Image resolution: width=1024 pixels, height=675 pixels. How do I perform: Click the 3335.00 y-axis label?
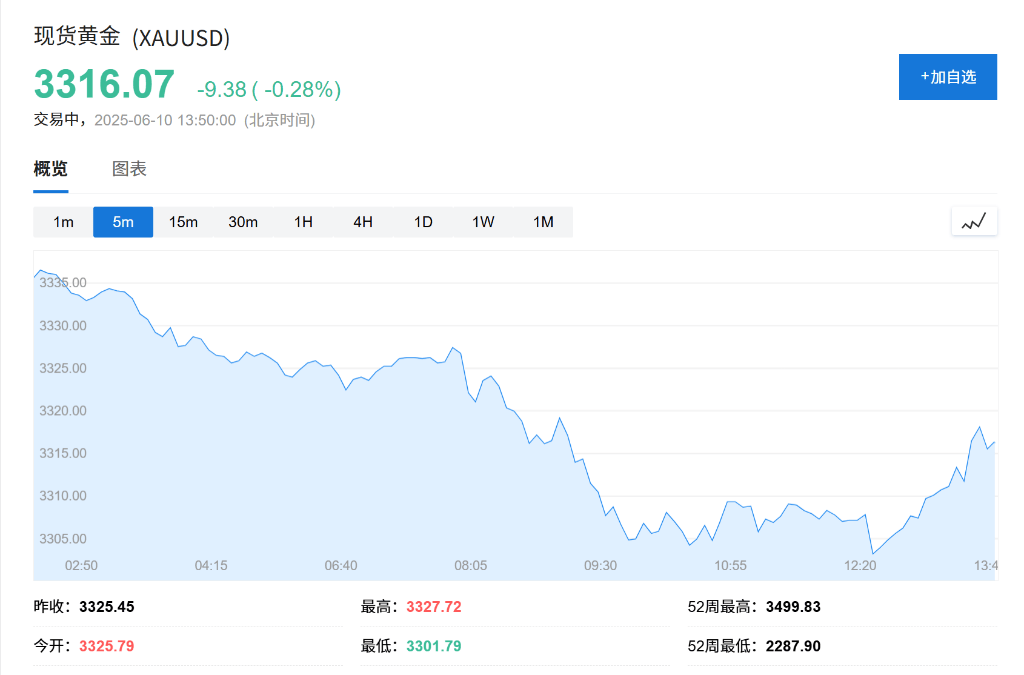click(63, 283)
